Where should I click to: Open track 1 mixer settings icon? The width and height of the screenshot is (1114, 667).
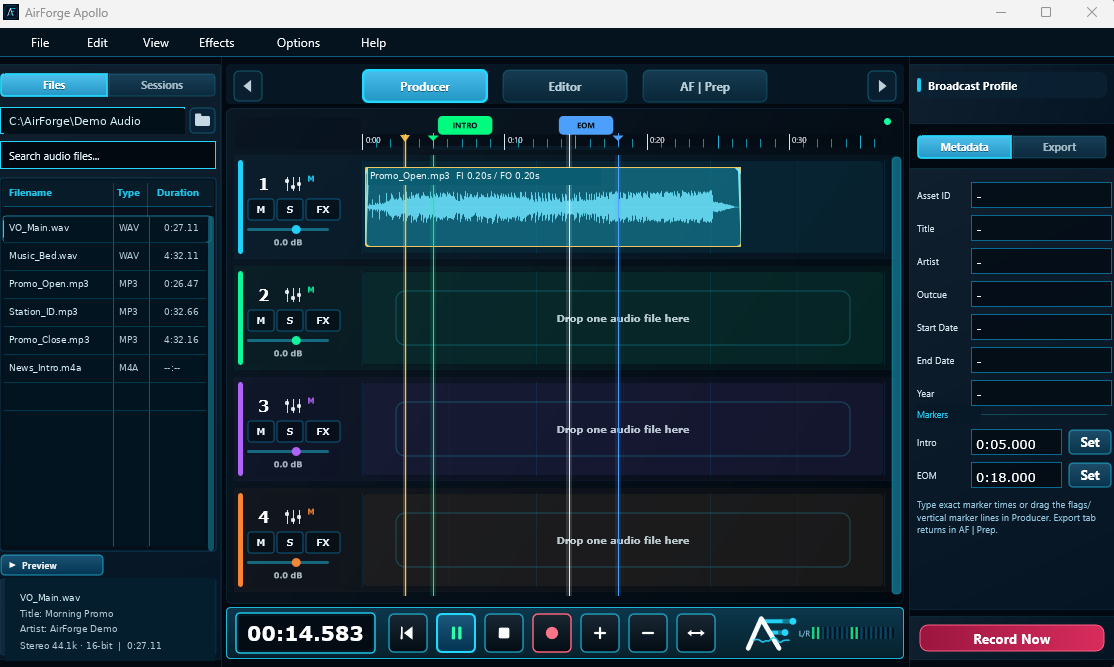[x=293, y=184]
